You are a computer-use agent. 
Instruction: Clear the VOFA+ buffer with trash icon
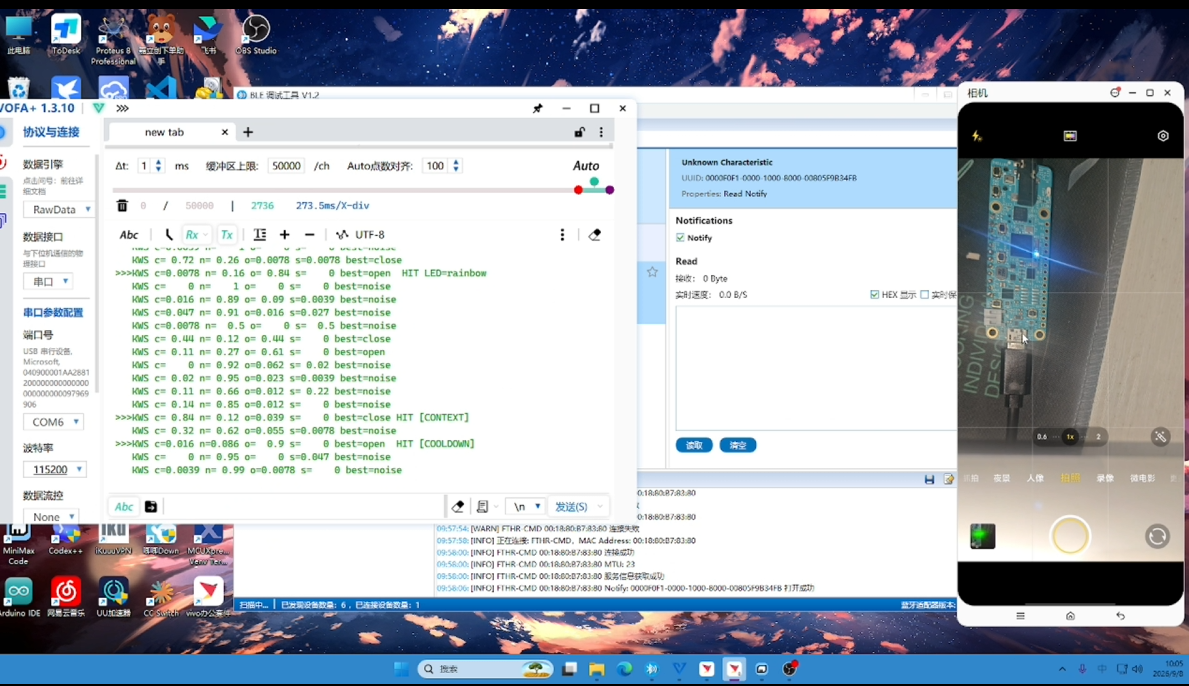coord(122,205)
